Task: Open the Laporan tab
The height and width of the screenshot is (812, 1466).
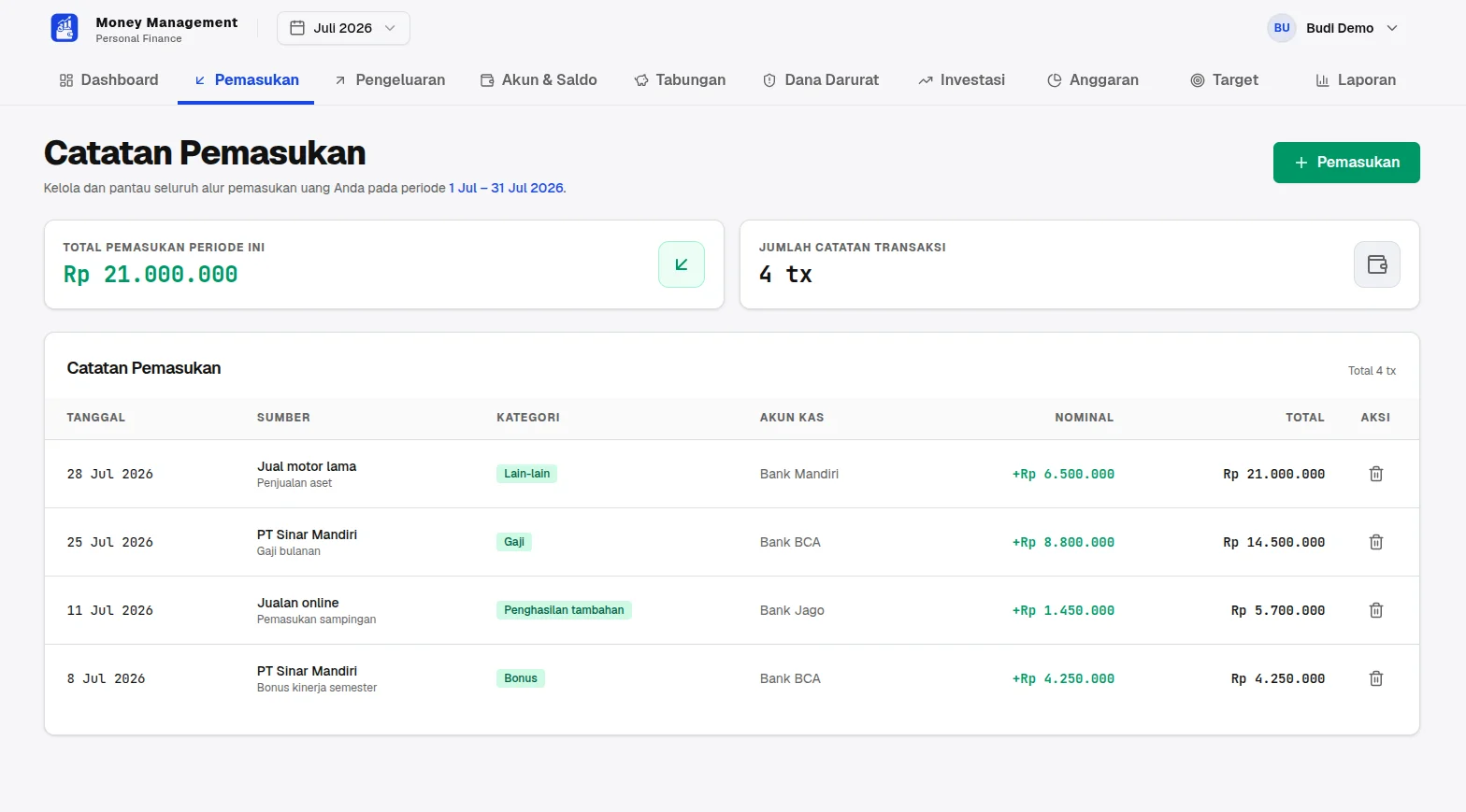Action: 1356,80
